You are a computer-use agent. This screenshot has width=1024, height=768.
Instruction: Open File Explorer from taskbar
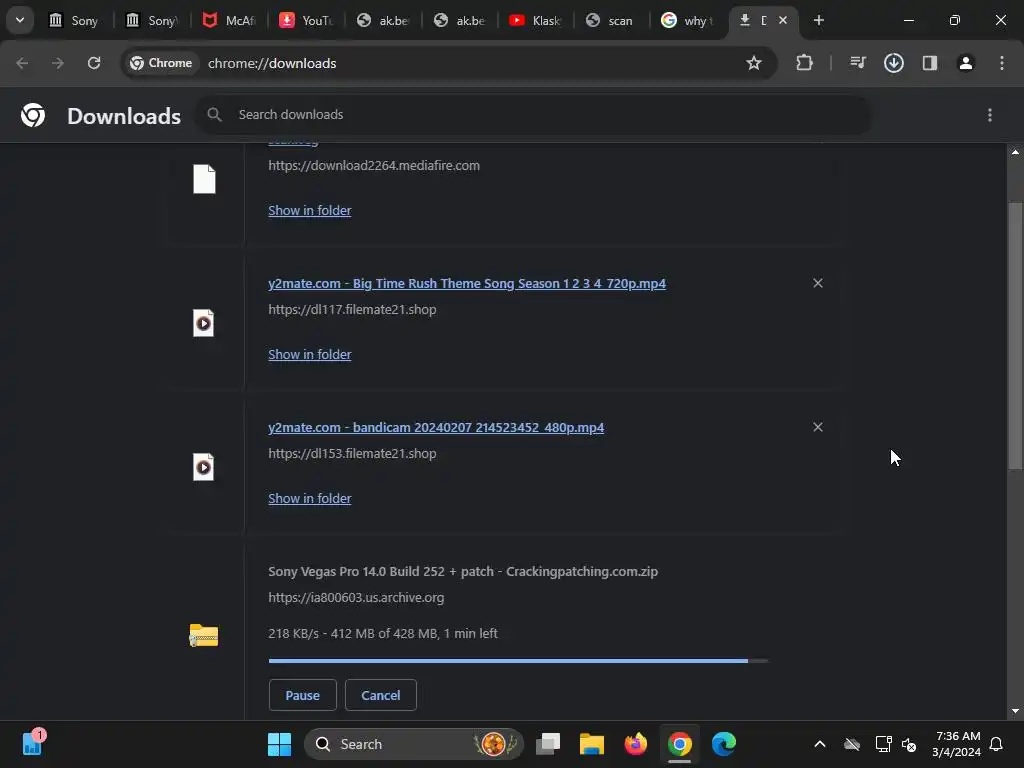pos(592,744)
